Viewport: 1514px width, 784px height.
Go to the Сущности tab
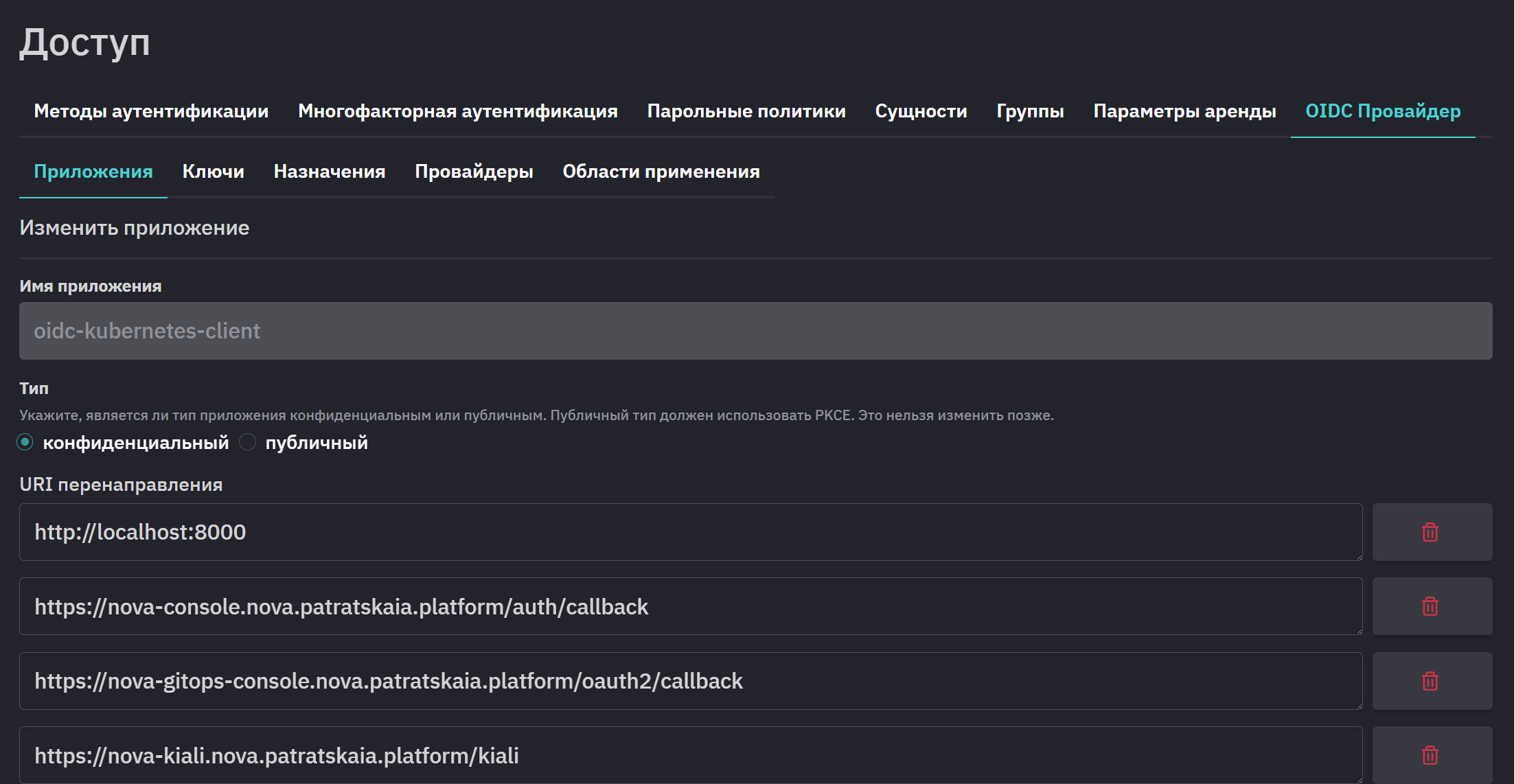coord(921,111)
